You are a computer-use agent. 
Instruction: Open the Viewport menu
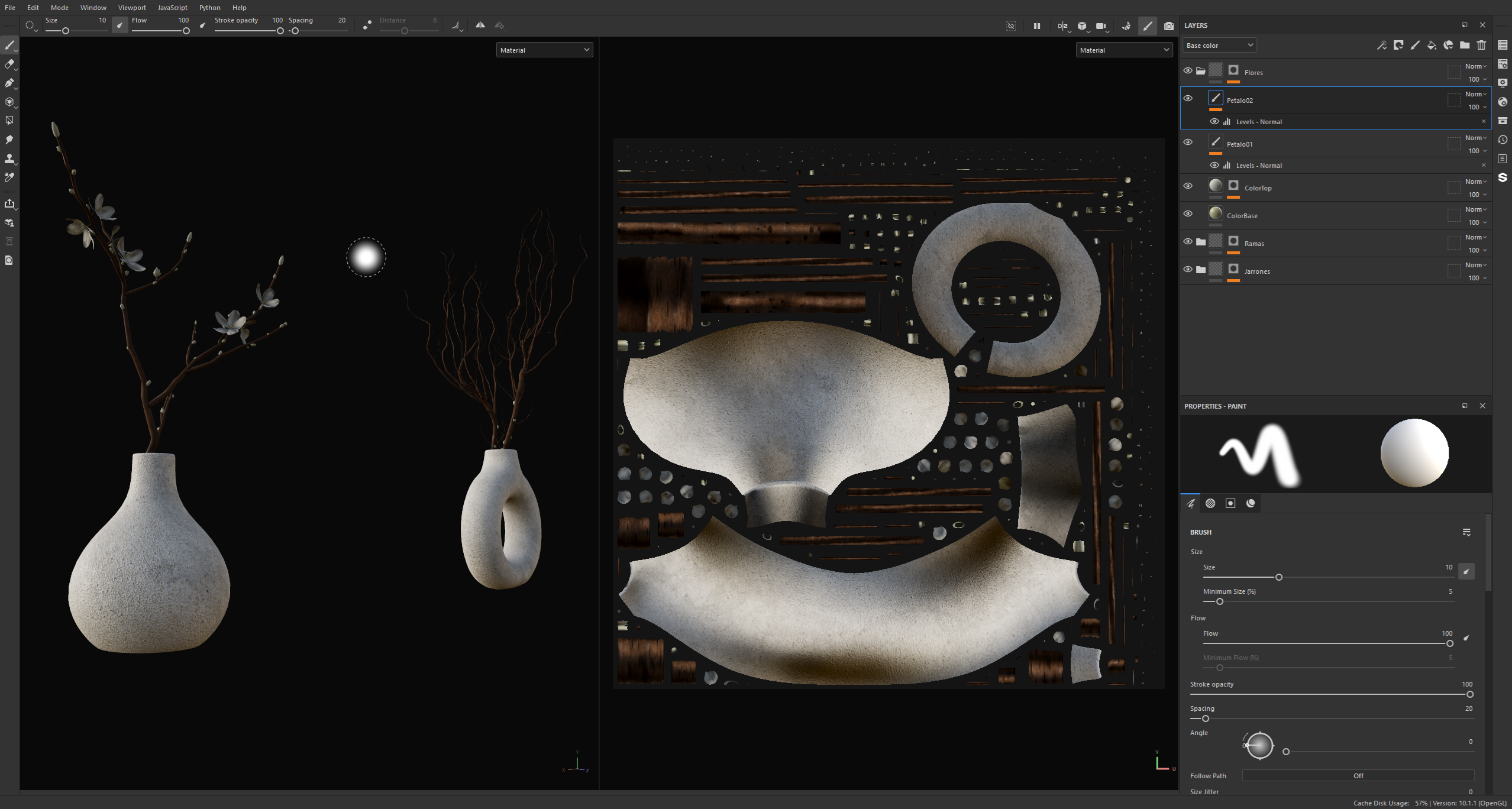[x=132, y=8]
